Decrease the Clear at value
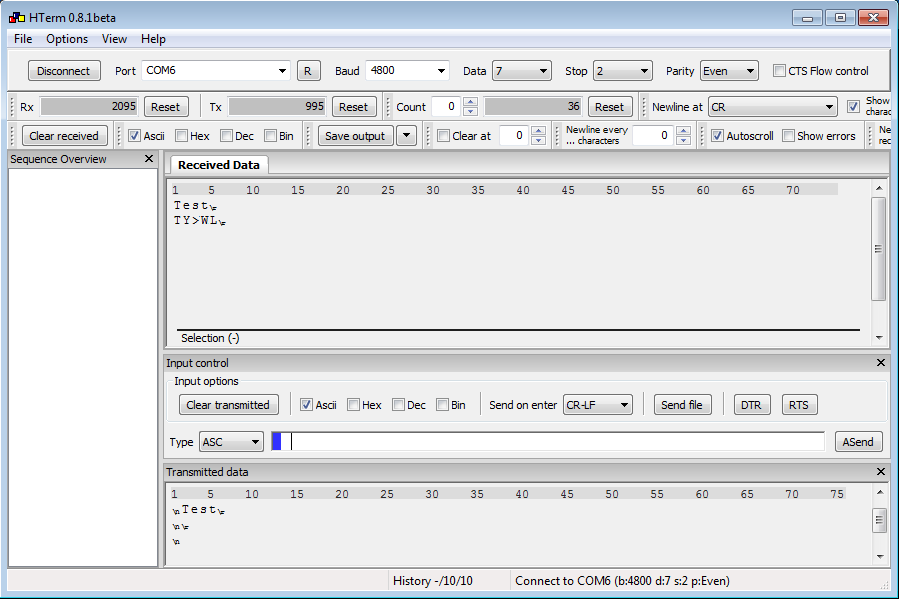The image size is (899, 599). [538, 140]
